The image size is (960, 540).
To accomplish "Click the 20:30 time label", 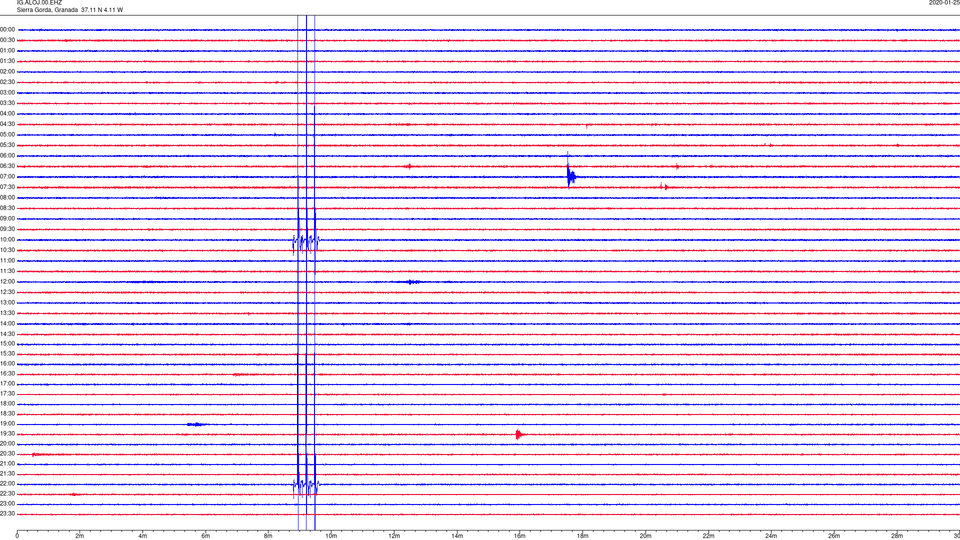I will (7, 454).
